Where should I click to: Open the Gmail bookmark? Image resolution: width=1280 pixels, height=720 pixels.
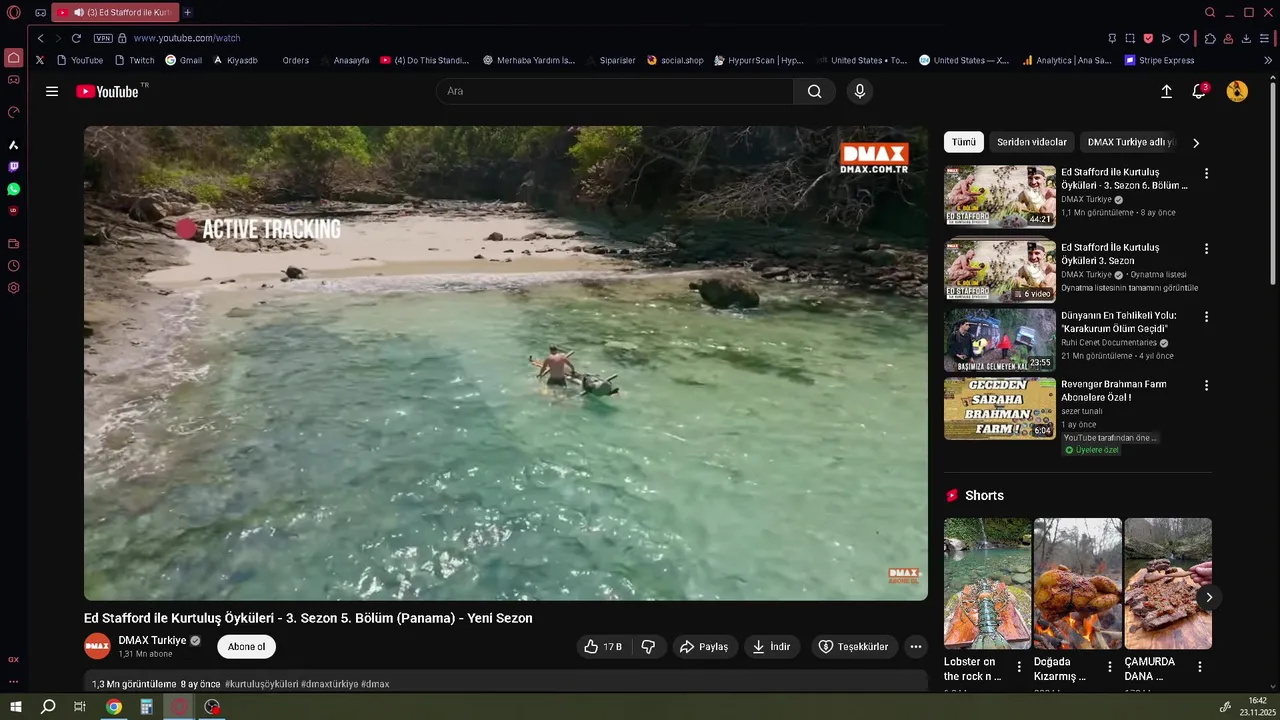pos(184,60)
